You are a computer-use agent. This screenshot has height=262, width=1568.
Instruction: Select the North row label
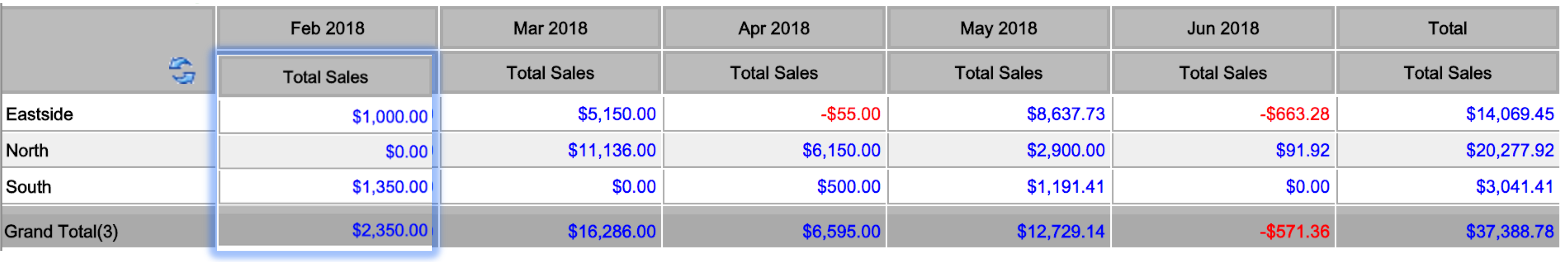(x=27, y=150)
